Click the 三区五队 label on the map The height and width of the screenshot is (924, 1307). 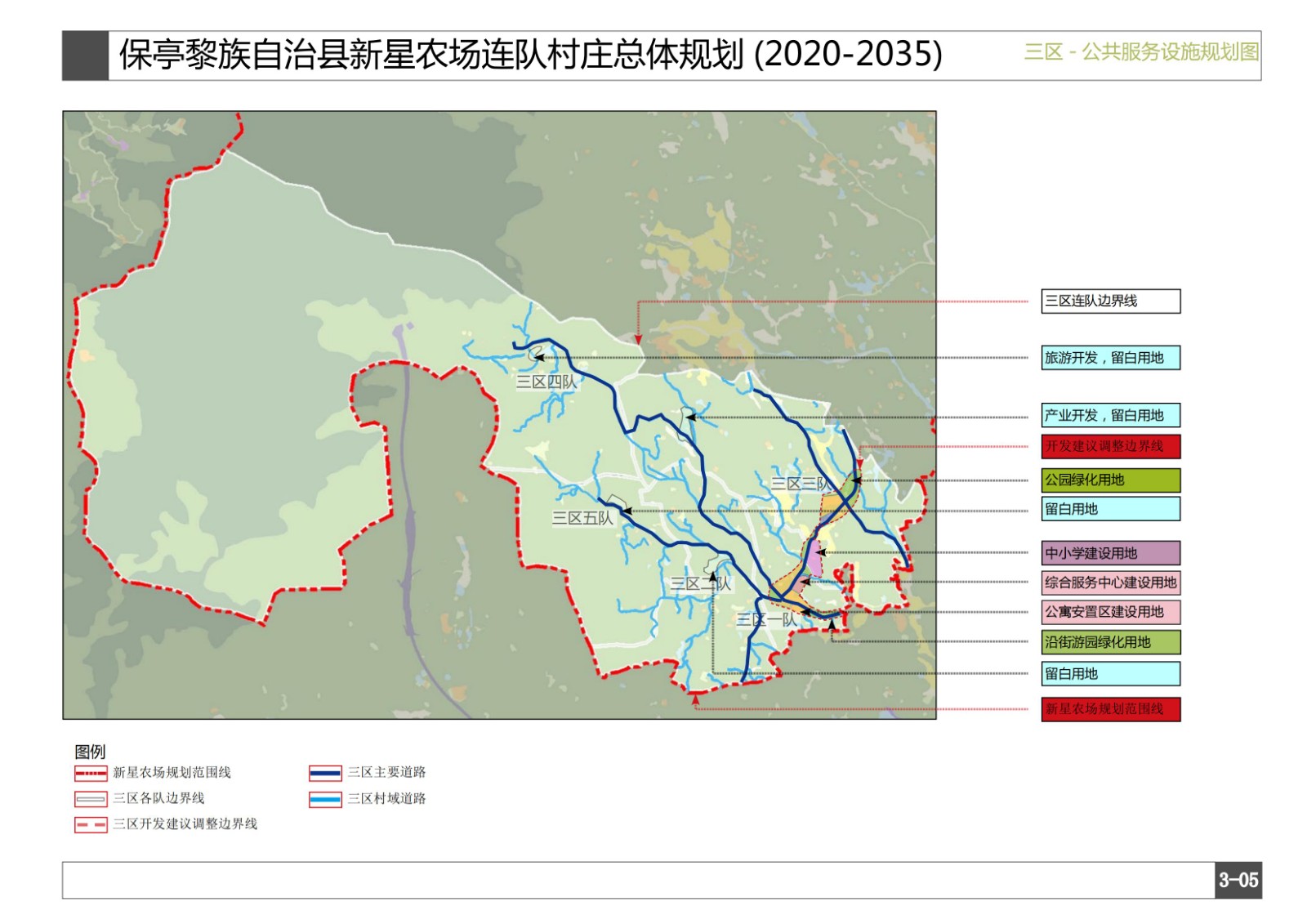point(582,518)
